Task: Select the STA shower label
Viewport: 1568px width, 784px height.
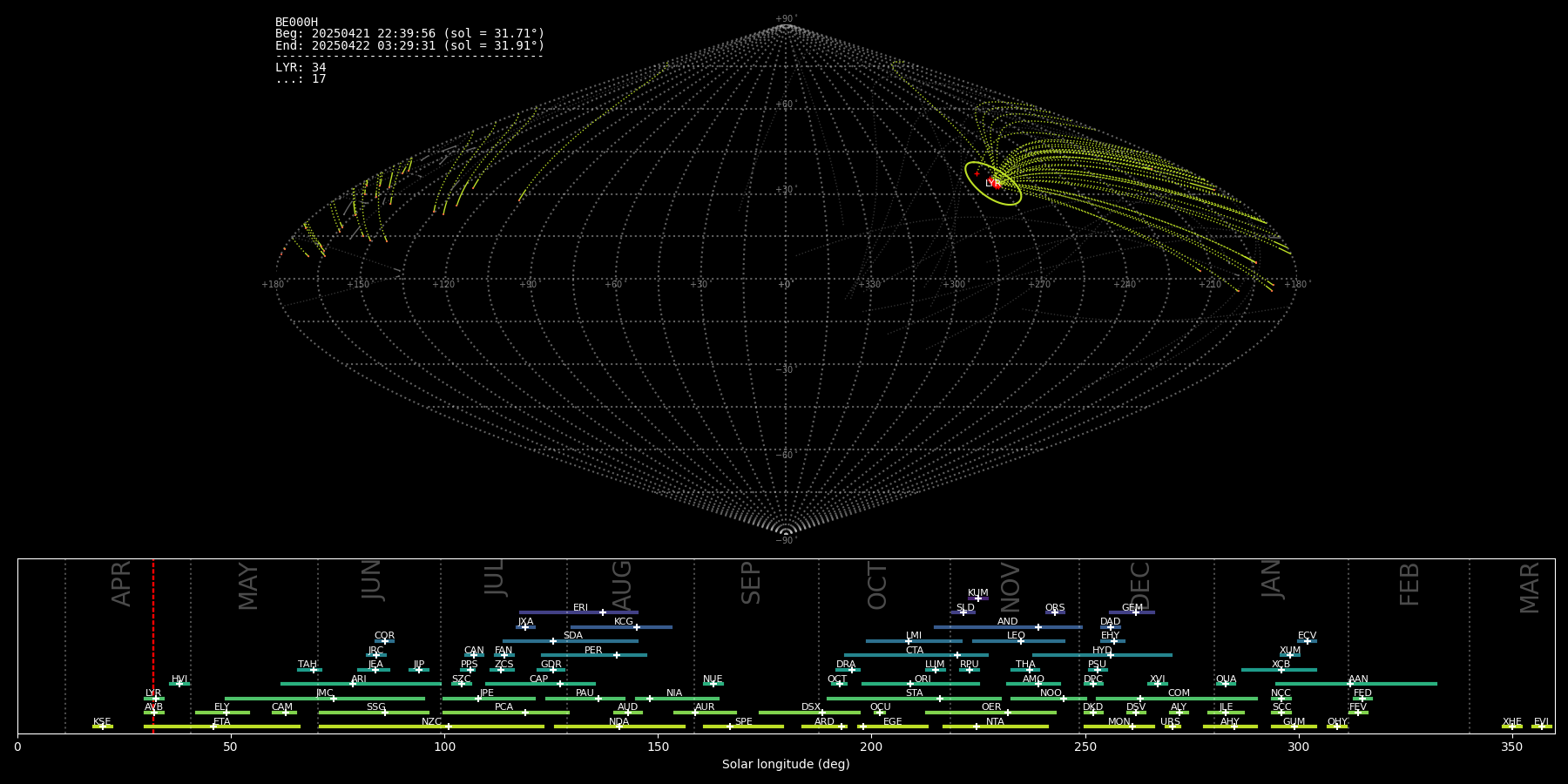Action: click(914, 693)
